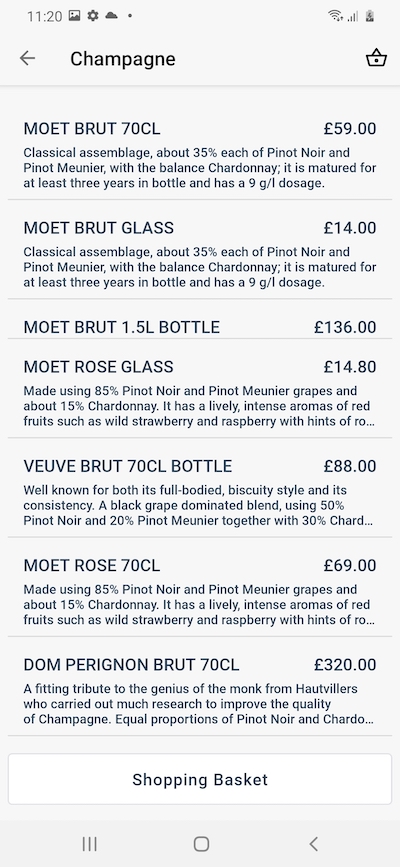Tap the Champagne page title

(123, 59)
